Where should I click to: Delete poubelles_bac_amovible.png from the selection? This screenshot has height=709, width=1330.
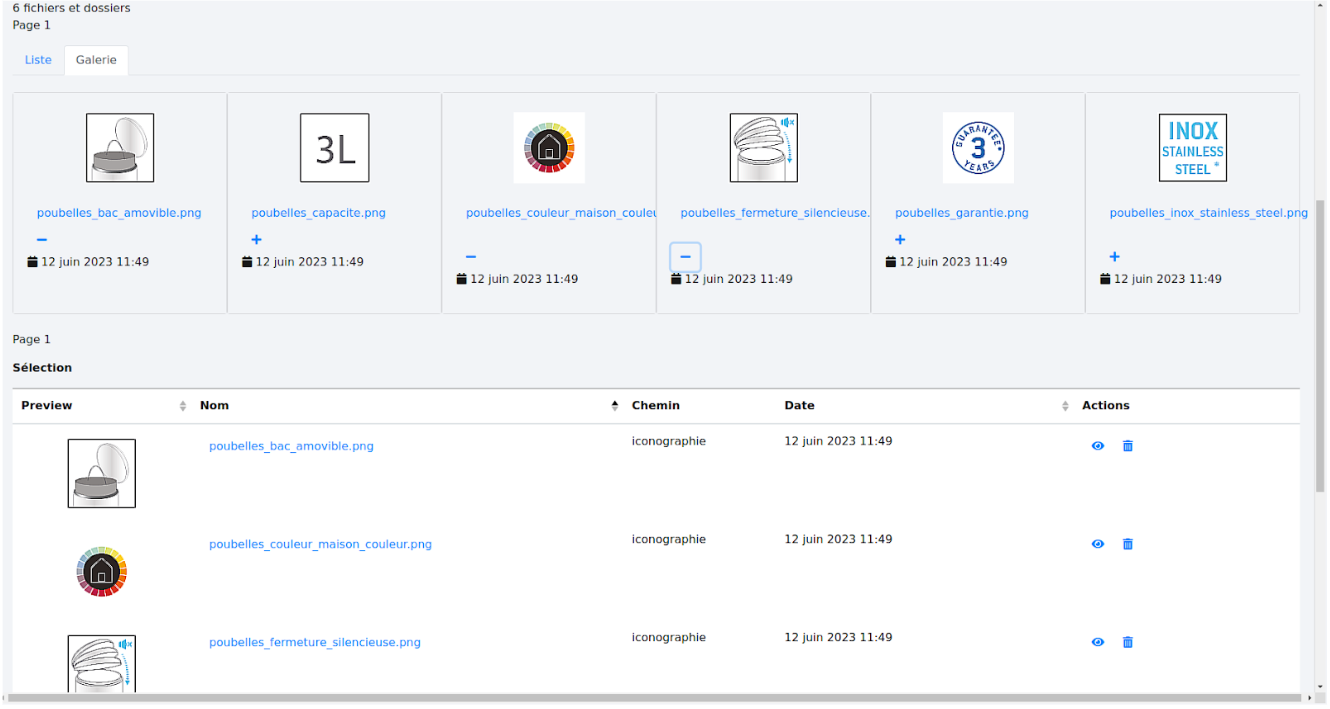1127,446
